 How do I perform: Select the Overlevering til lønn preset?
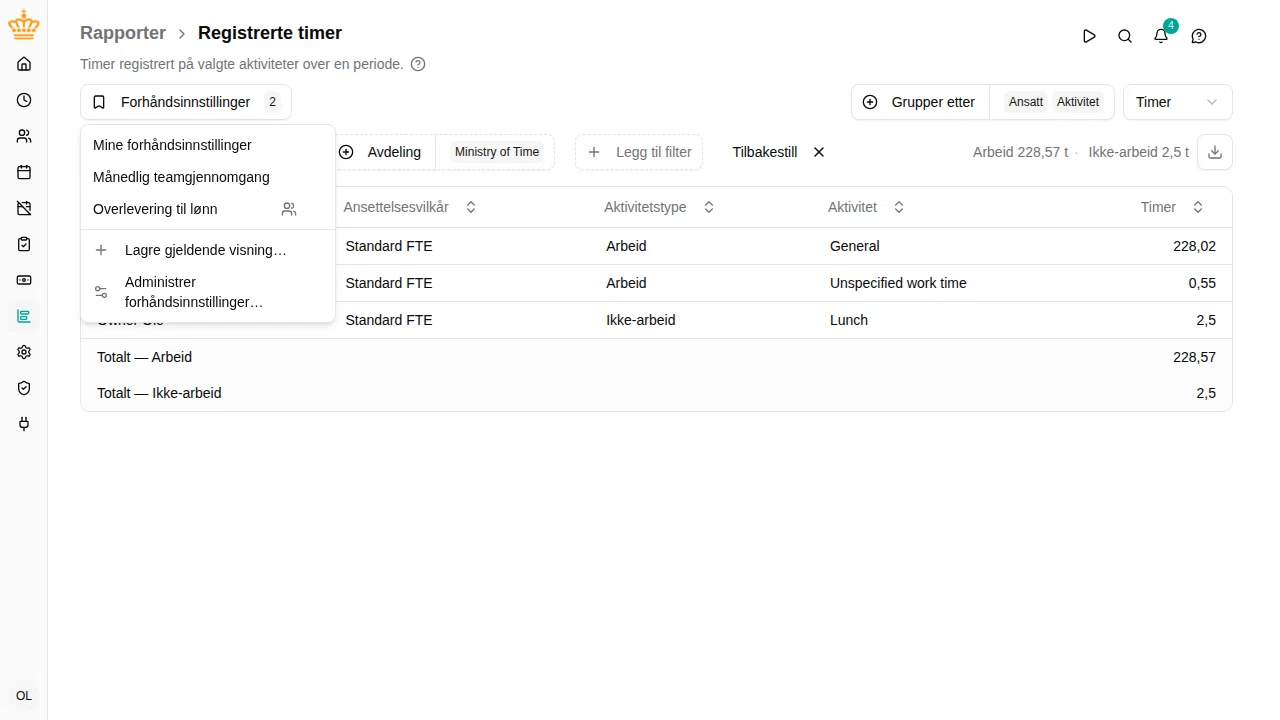click(x=208, y=209)
